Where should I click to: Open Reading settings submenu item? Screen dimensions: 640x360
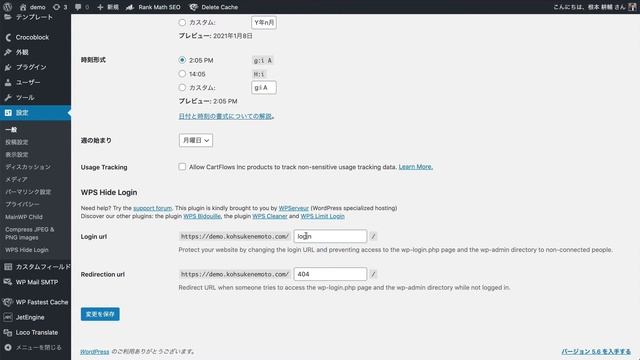point(17,155)
